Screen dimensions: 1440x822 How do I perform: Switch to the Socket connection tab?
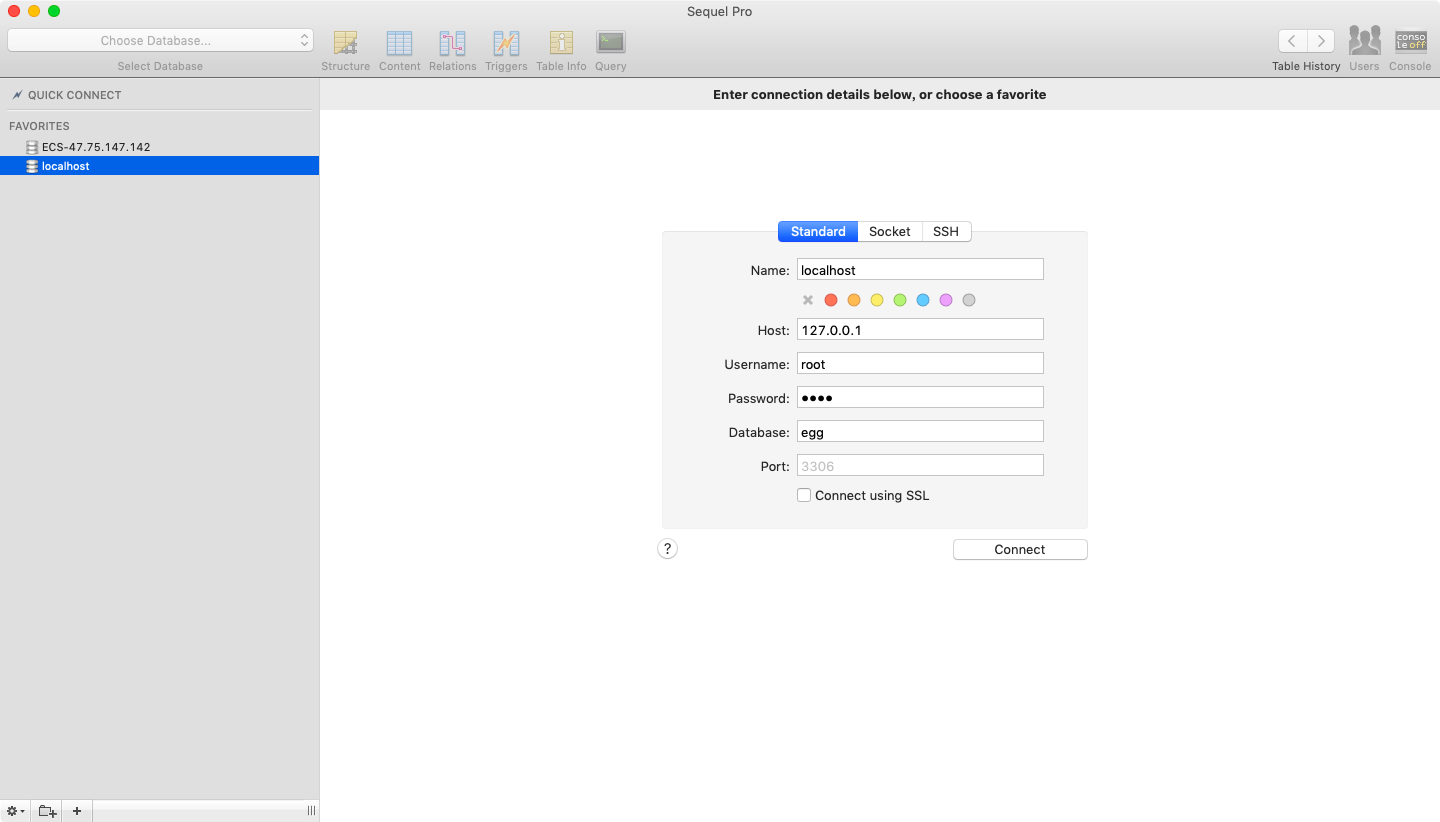pyautogui.click(x=889, y=231)
